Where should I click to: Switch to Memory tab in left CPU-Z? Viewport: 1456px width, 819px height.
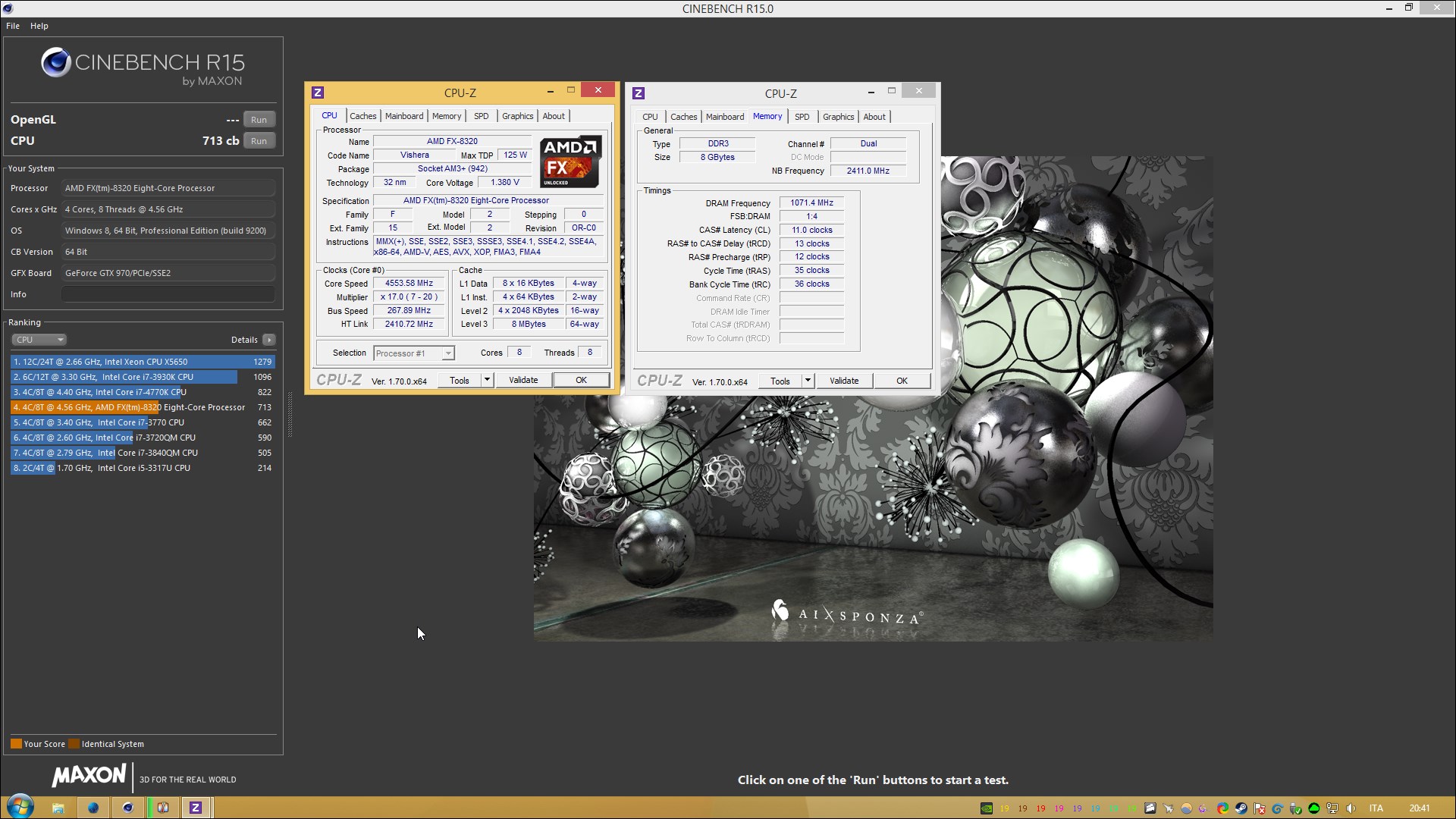[447, 116]
